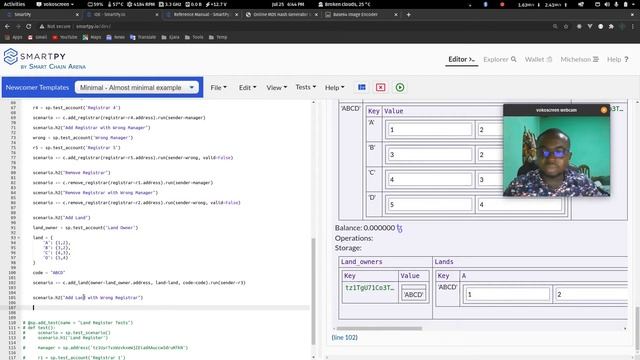Click the tz1TgU71Co3T address under Land_owners

pos(370,288)
